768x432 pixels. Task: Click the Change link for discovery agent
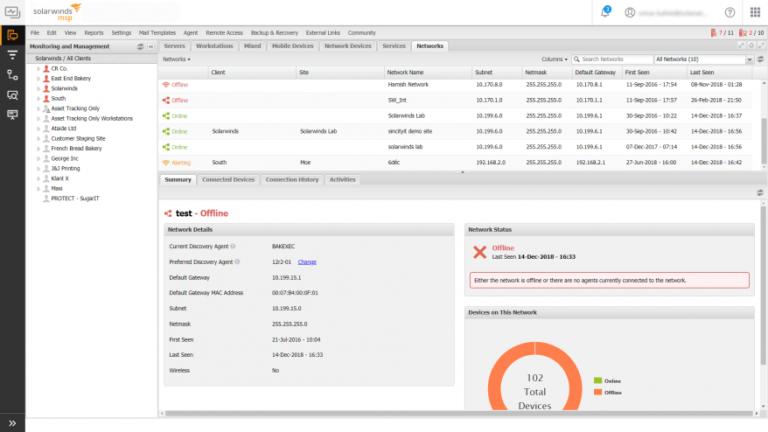[307, 260]
